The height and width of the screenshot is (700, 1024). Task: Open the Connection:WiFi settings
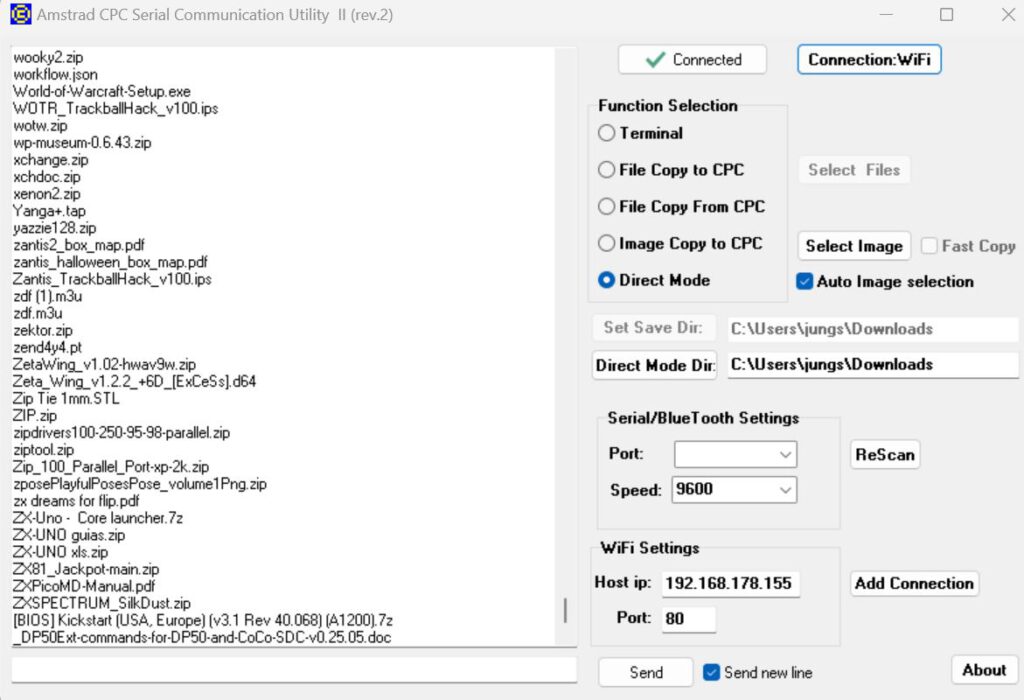(868, 59)
